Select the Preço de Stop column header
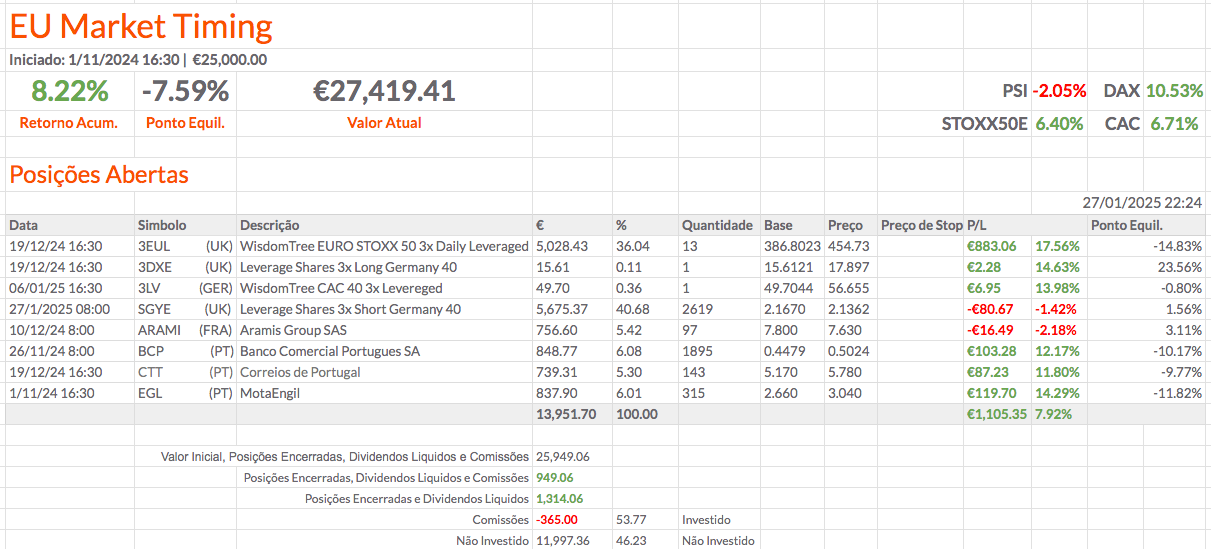The height and width of the screenshot is (549, 1211). tap(920, 225)
